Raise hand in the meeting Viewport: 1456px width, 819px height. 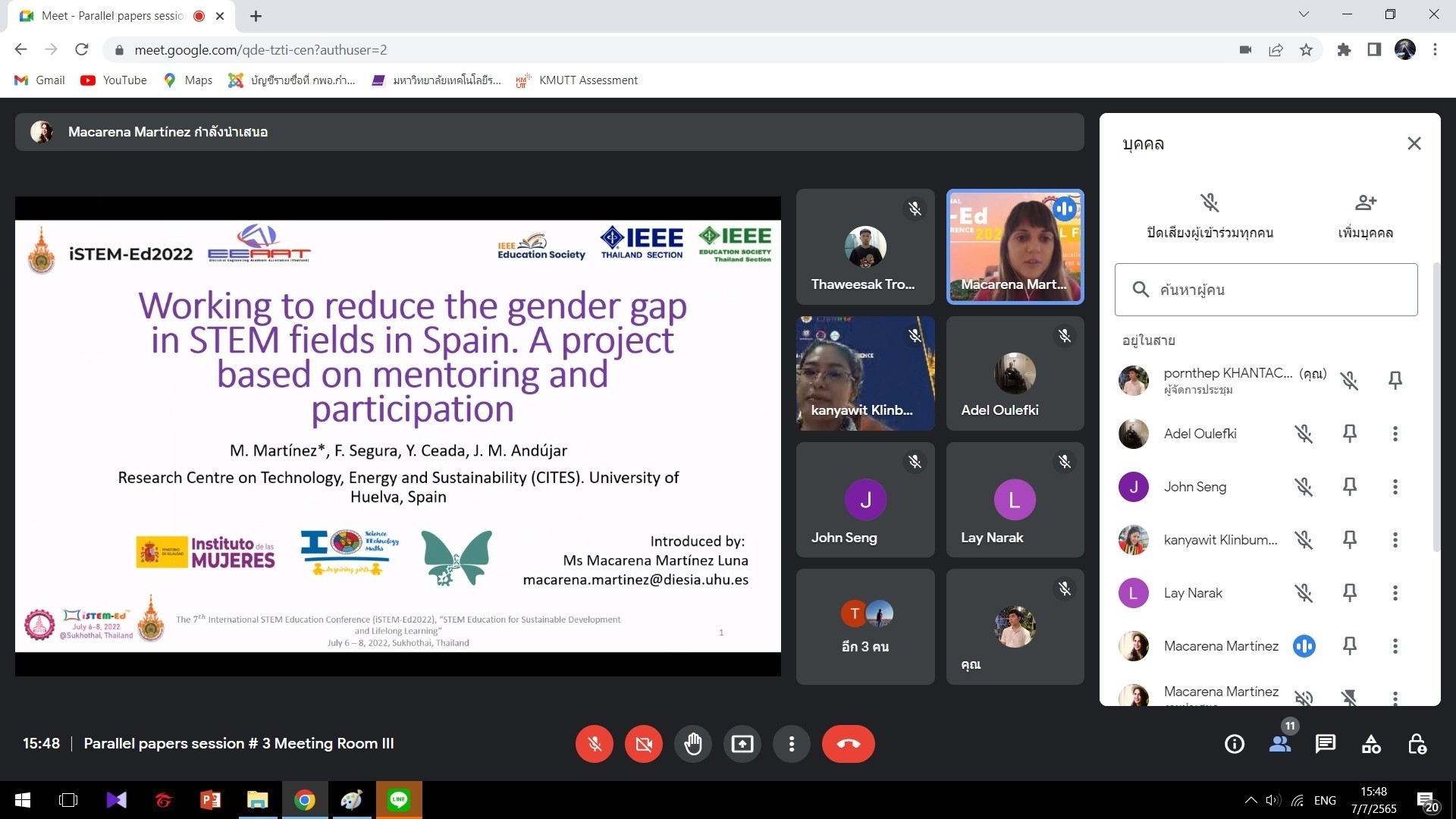coord(693,744)
